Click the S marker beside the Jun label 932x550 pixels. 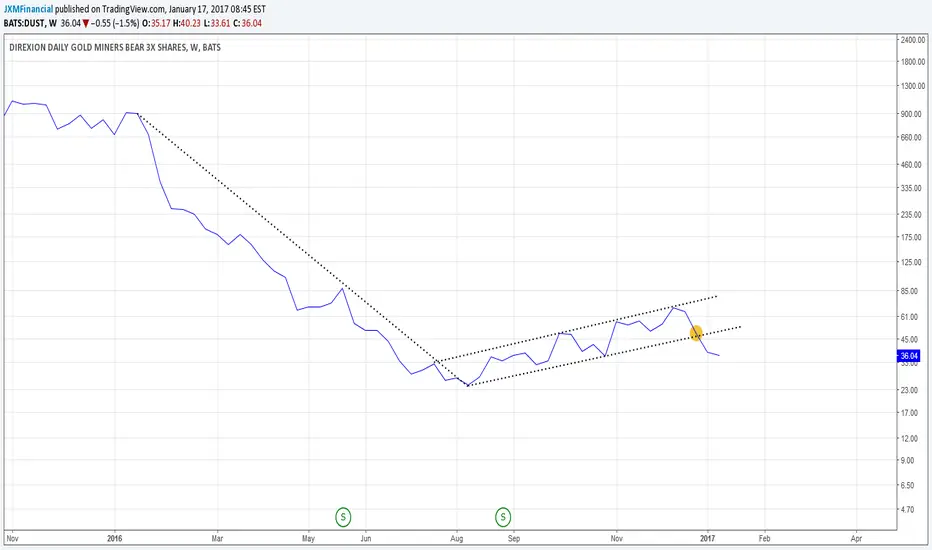[343, 517]
